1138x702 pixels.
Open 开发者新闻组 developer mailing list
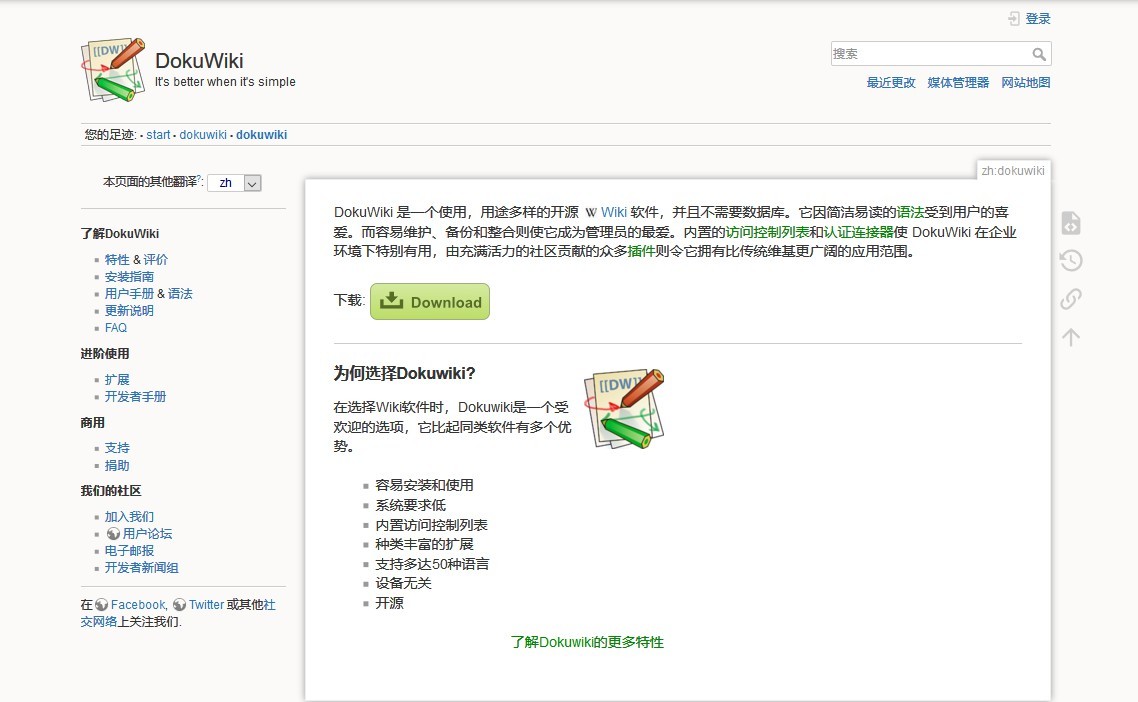click(x=142, y=568)
